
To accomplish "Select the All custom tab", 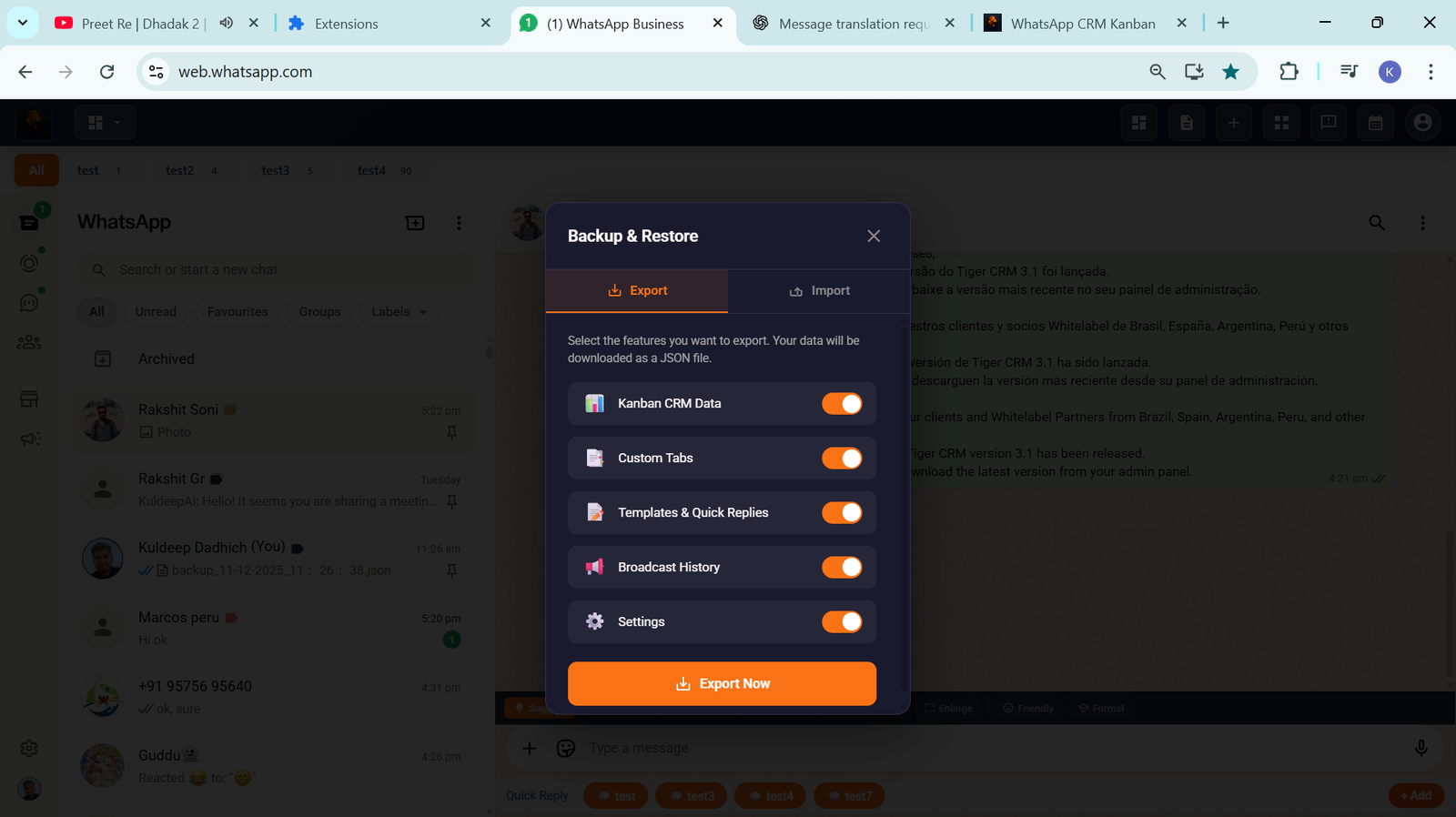I will click(36, 170).
